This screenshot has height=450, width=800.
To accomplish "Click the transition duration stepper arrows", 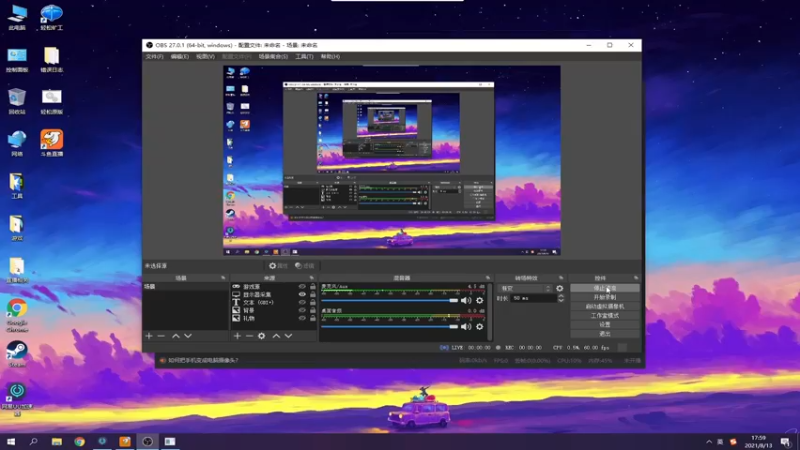I will 561,298.
